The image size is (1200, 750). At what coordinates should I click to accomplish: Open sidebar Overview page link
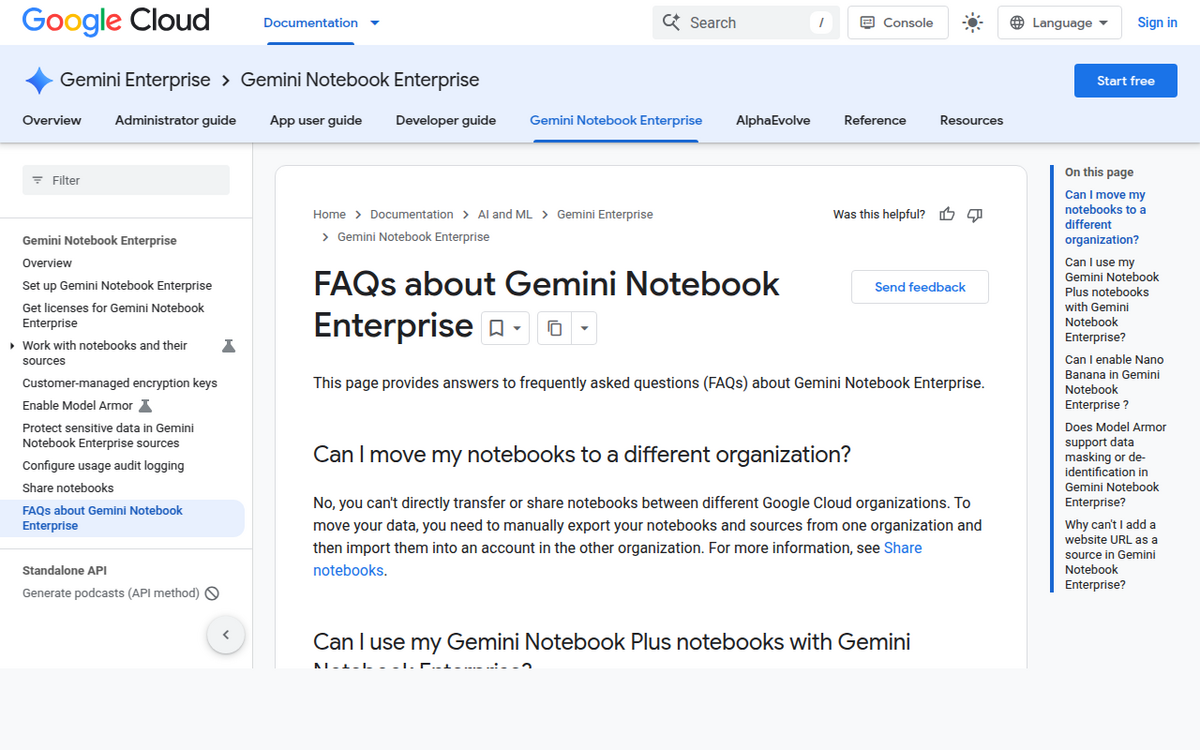(47, 264)
